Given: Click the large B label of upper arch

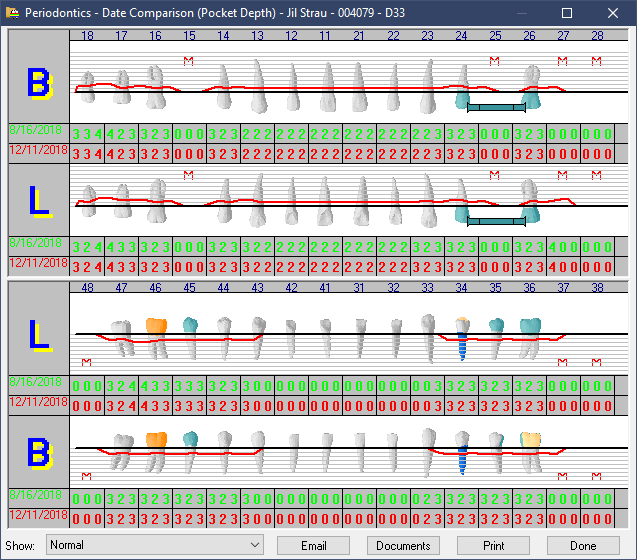Looking at the screenshot, I should point(39,84).
